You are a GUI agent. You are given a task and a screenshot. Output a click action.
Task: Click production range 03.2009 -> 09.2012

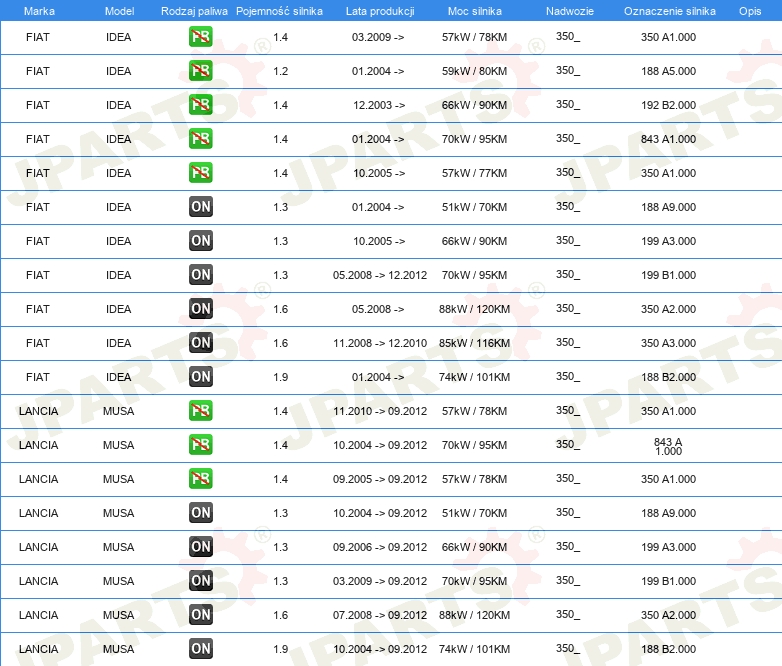(380, 581)
